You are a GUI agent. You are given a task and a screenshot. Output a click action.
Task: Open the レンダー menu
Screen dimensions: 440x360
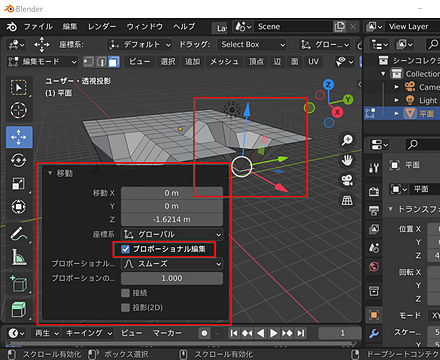(102, 27)
